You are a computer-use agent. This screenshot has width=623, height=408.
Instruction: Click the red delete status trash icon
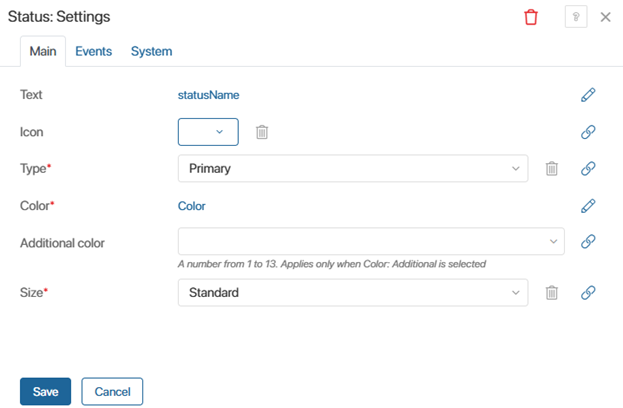tap(531, 17)
